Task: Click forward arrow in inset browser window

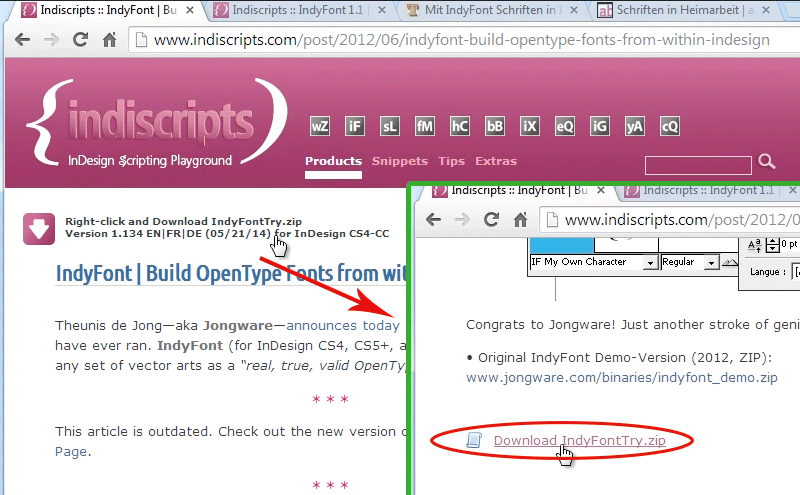Action: click(462, 219)
